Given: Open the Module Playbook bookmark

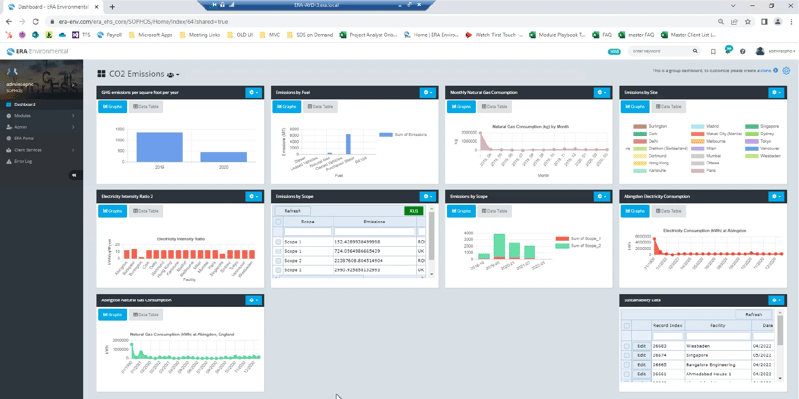Looking at the screenshot, I should pos(558,35).
